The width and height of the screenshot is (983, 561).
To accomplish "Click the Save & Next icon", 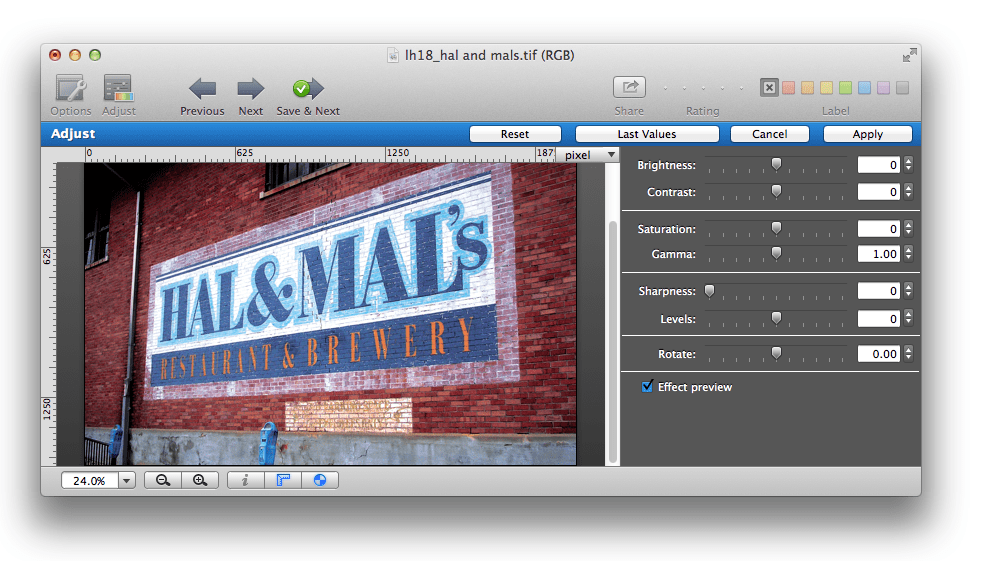I will [307, 89].
